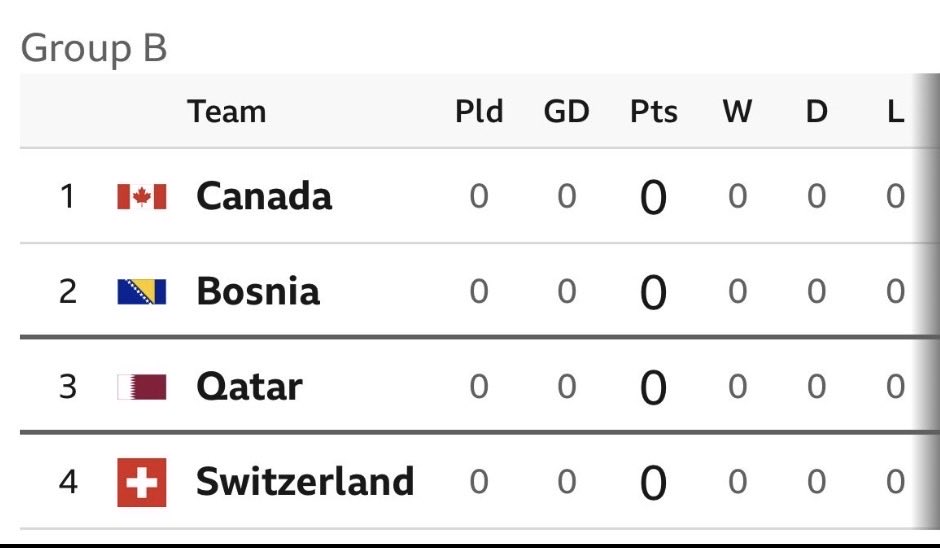Click the Team column header

click(x=227, y=112)
